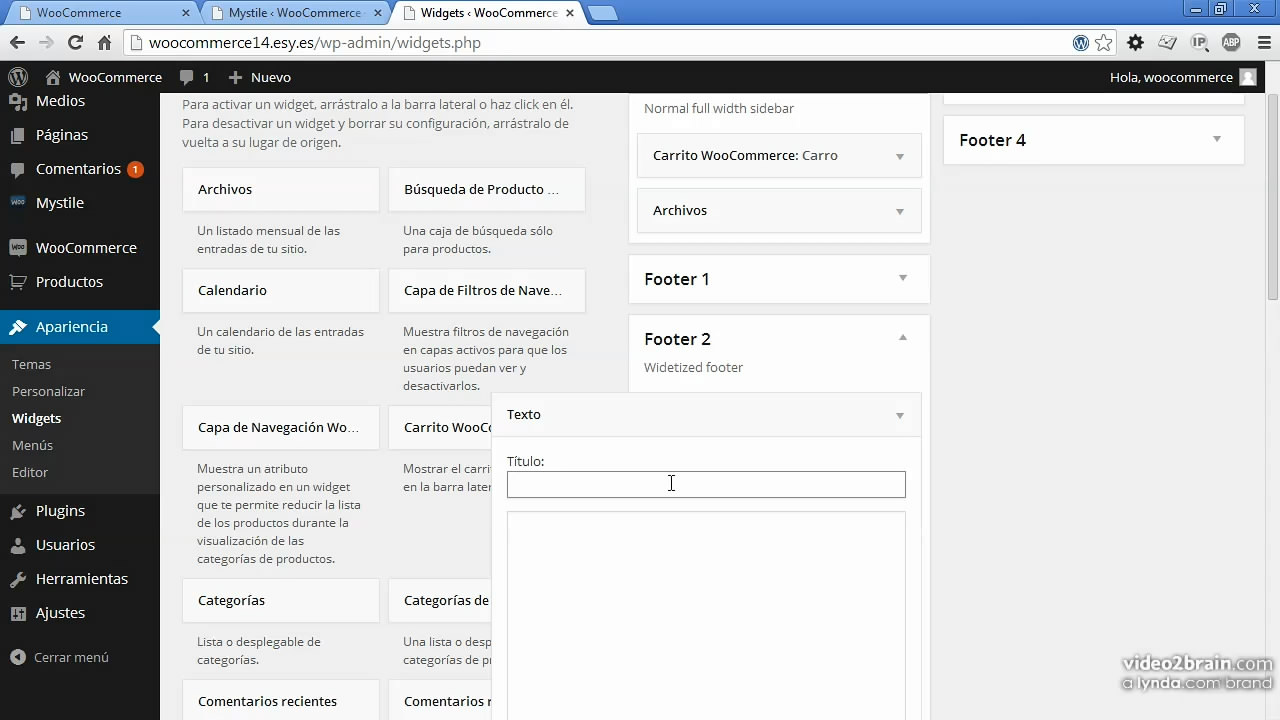Select the Búsqueda de Producto widget
The width and height of the screenshot is (1280, 720).
point(487,189)
